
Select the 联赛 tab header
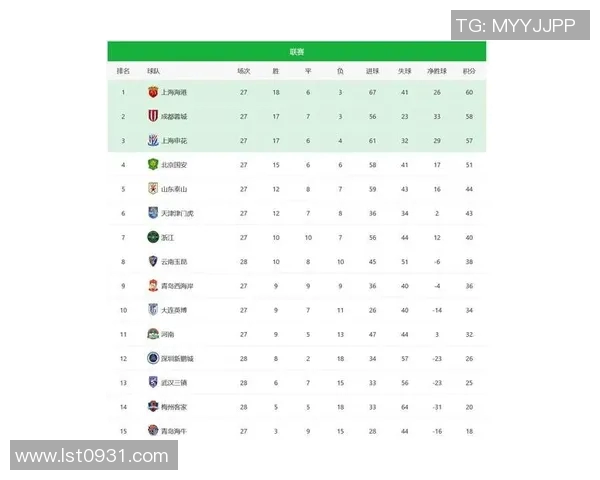297,52
